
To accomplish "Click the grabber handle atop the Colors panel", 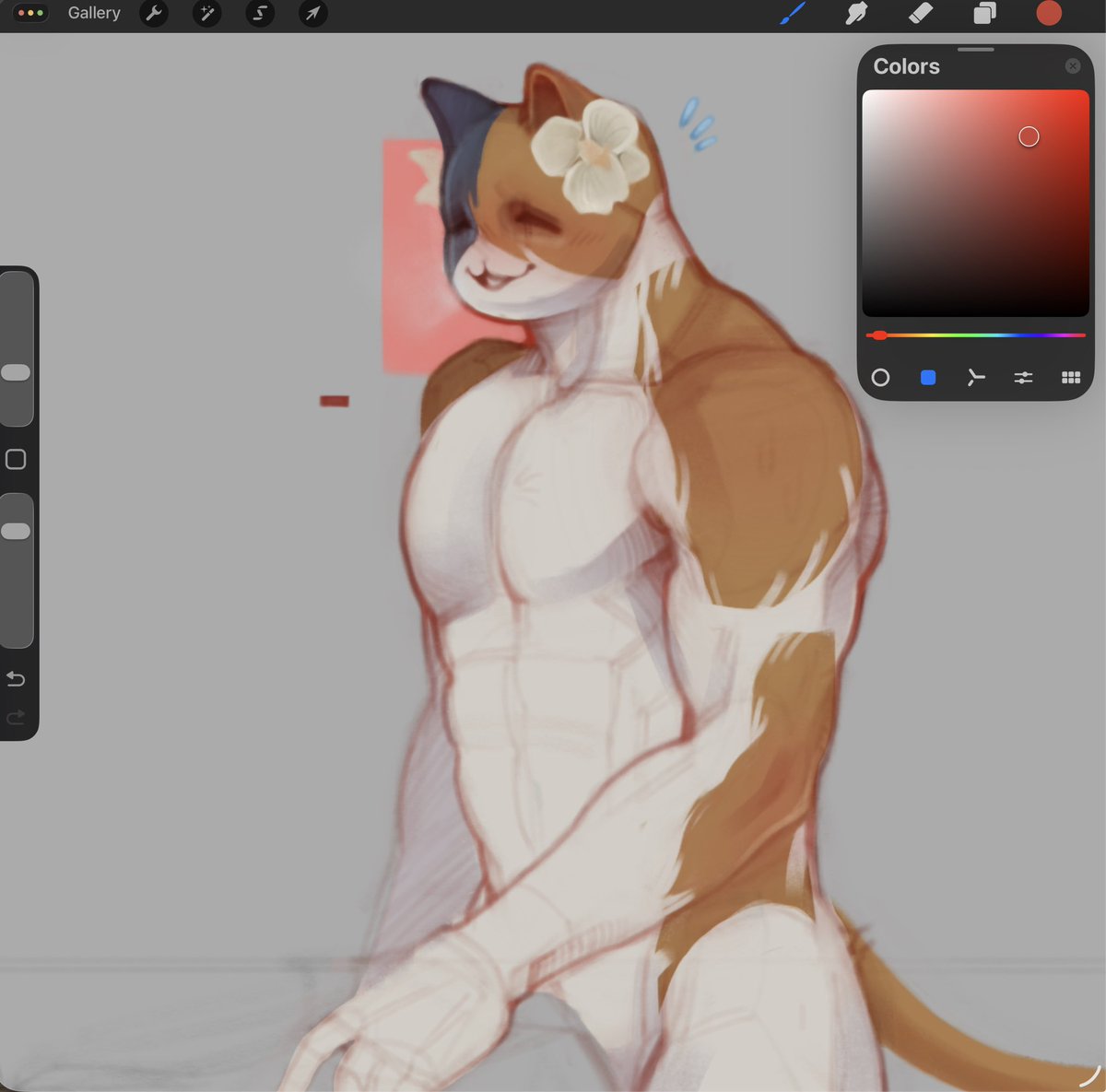I will [x=976, y=50].
